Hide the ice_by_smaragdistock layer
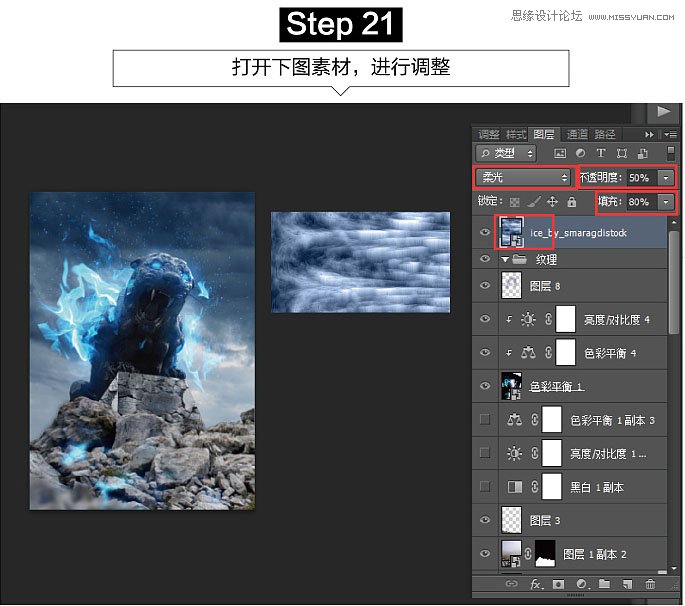 485,232
